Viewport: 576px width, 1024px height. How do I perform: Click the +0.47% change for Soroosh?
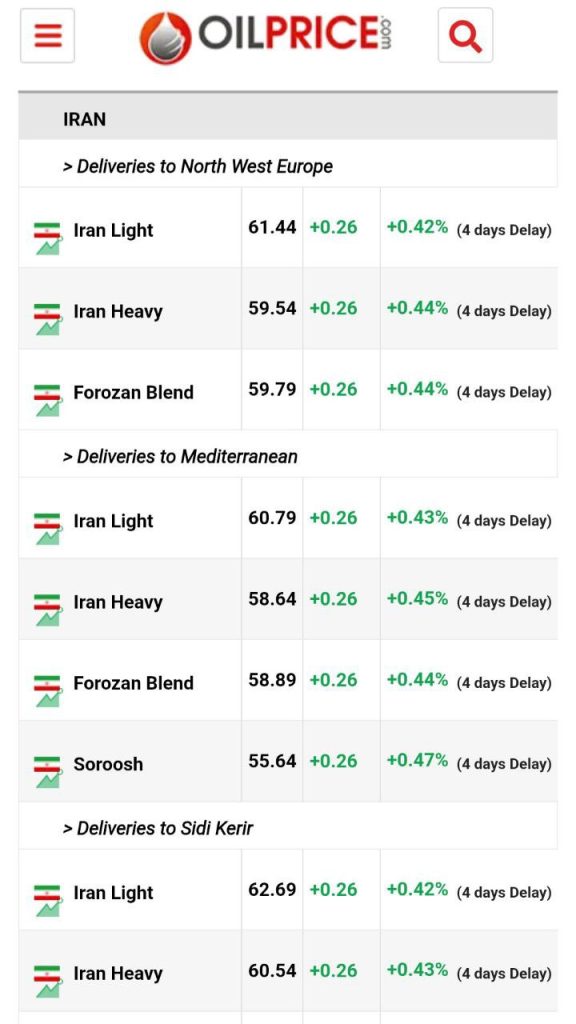click(417, 760)
